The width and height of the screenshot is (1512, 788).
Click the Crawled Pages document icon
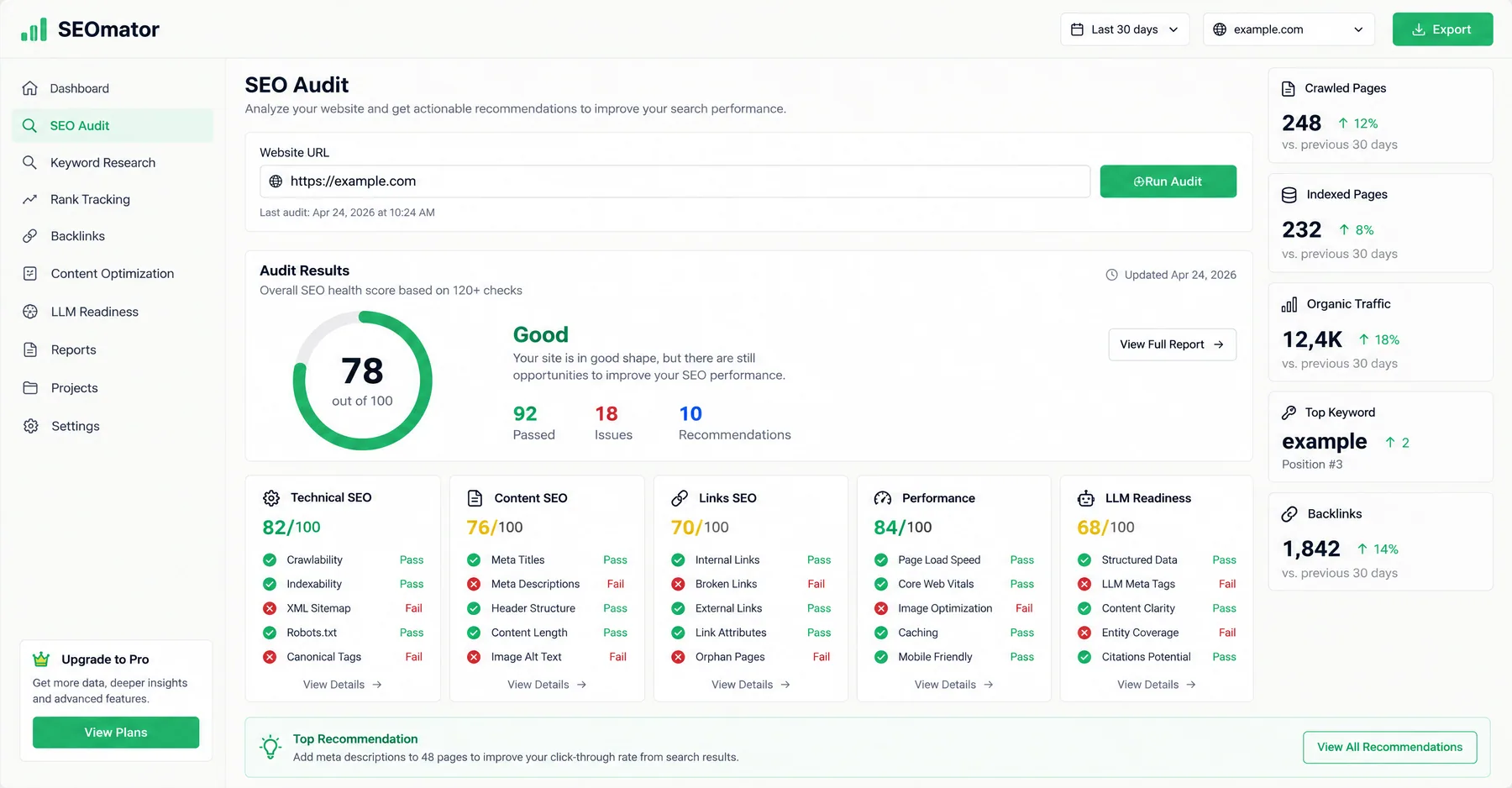1289,88
